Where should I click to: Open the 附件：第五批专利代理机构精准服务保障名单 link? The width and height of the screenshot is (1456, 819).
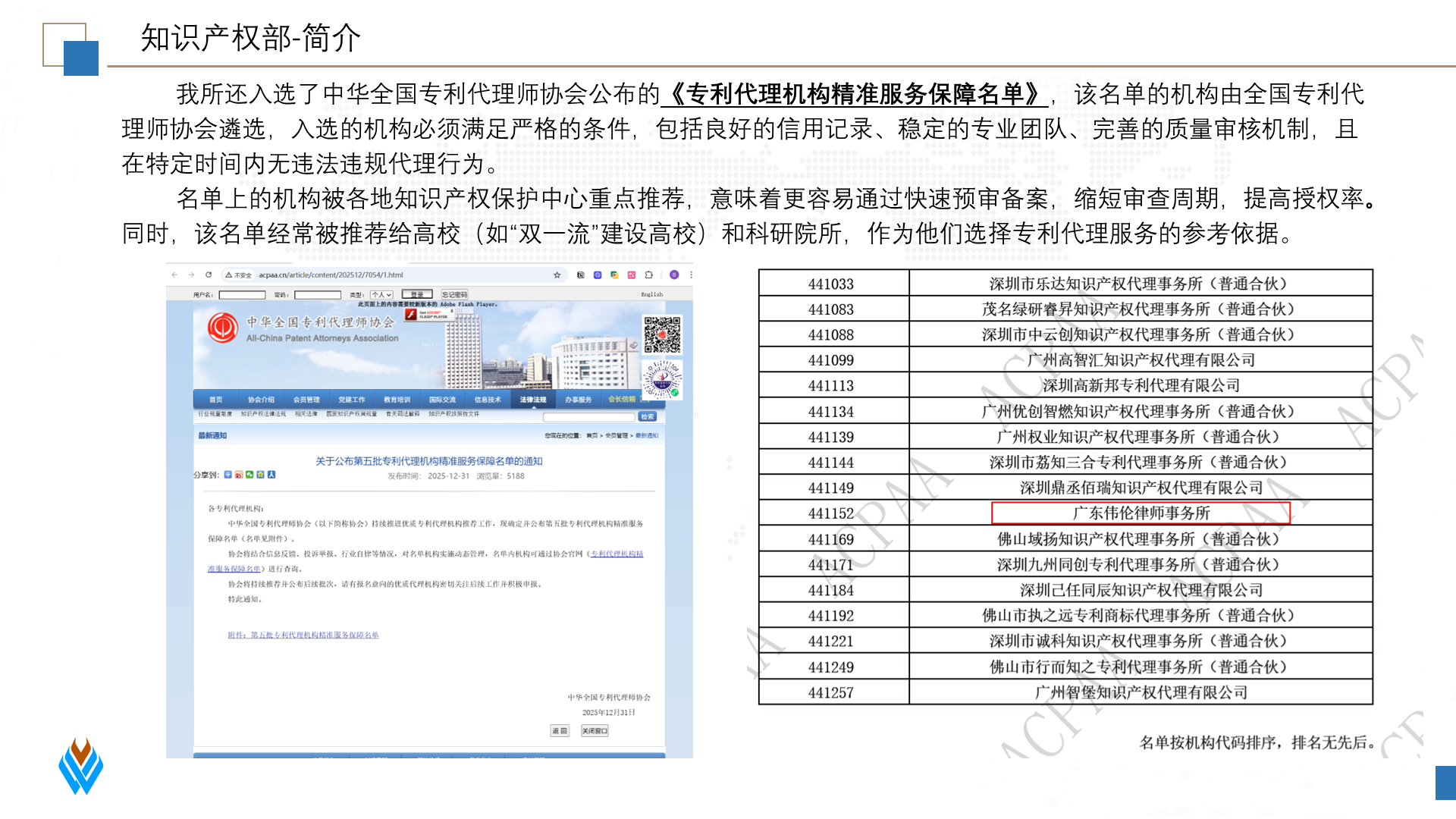[303, 635]
